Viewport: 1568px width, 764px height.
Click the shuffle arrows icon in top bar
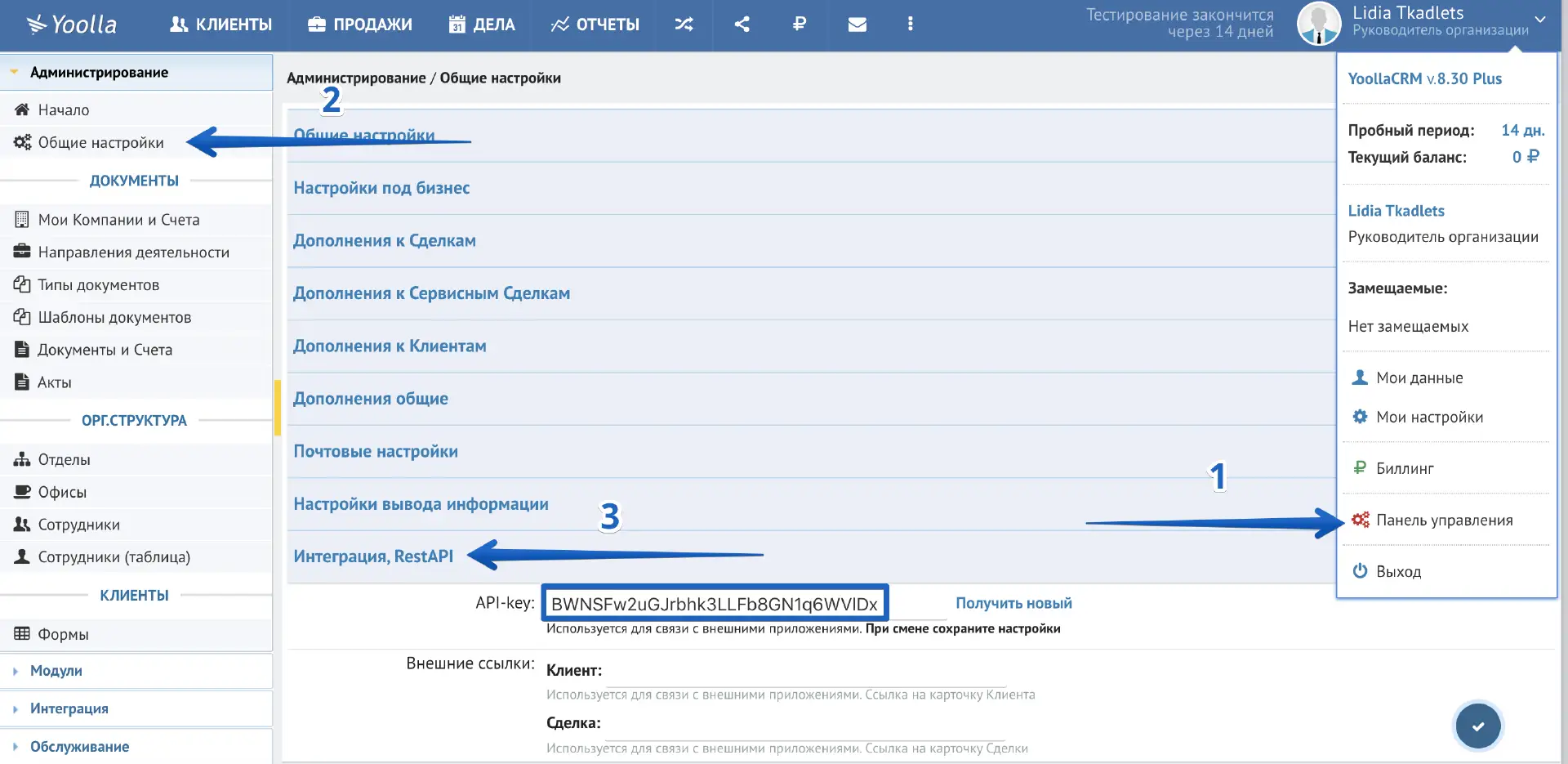684,25
